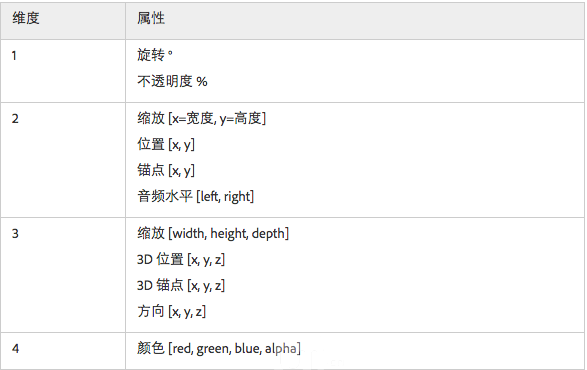
Task: Click the 方向 [x, y, z] entry
Action: 171,311
